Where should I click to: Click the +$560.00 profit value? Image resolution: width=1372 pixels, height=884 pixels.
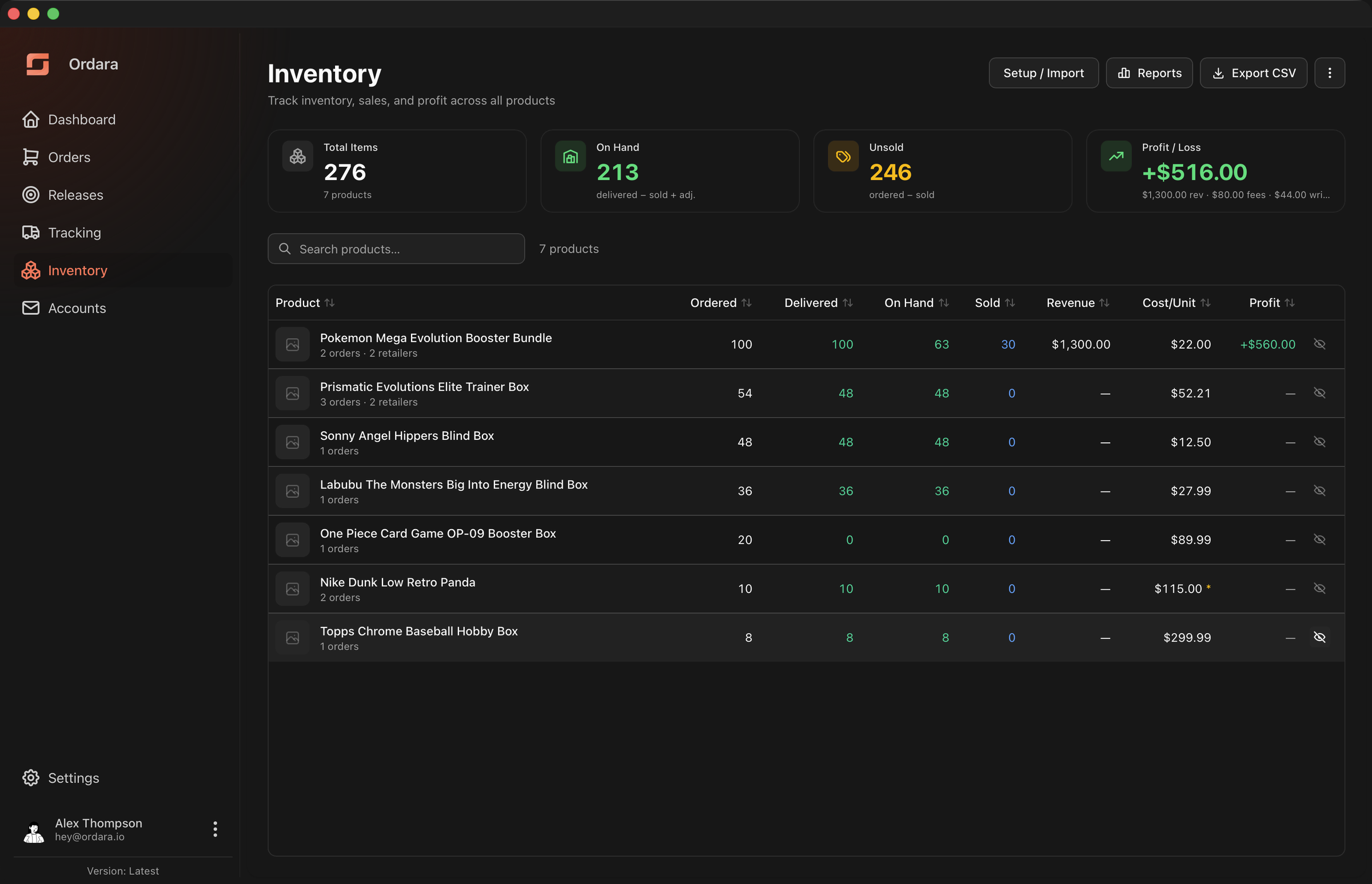[x=1267, y=345]
